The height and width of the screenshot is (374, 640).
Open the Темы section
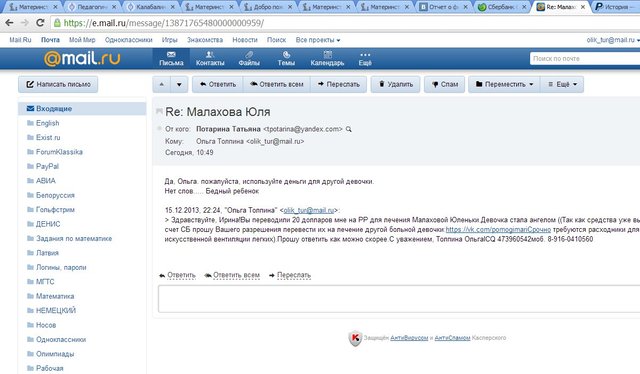(286, 58)
